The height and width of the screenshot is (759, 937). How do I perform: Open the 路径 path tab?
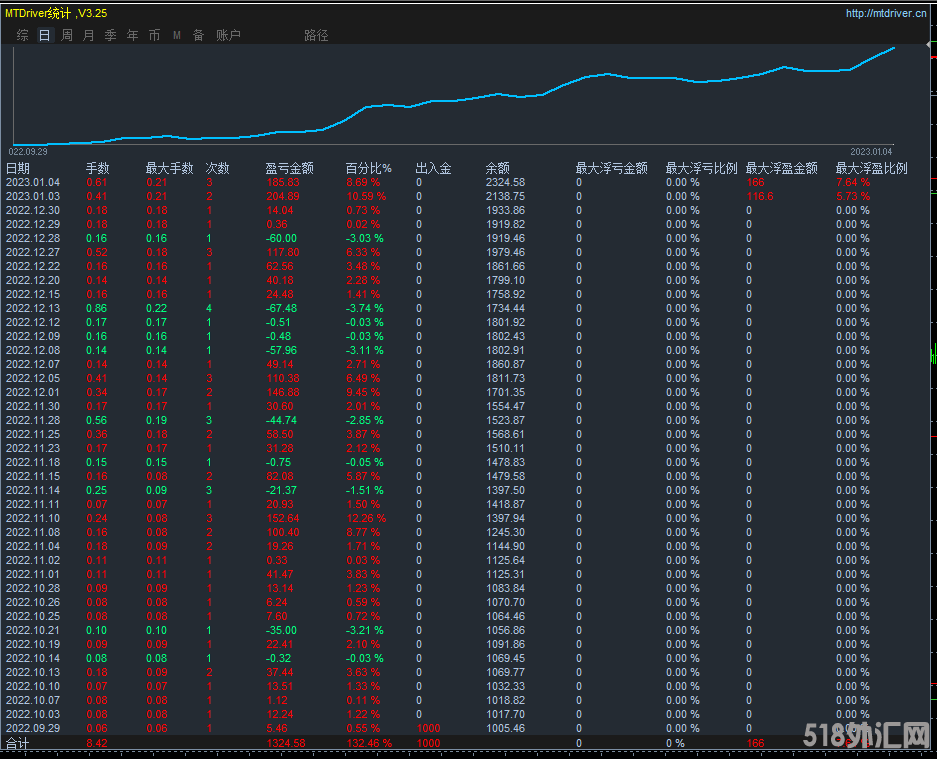pyautogui.click(x=316, y=35)
